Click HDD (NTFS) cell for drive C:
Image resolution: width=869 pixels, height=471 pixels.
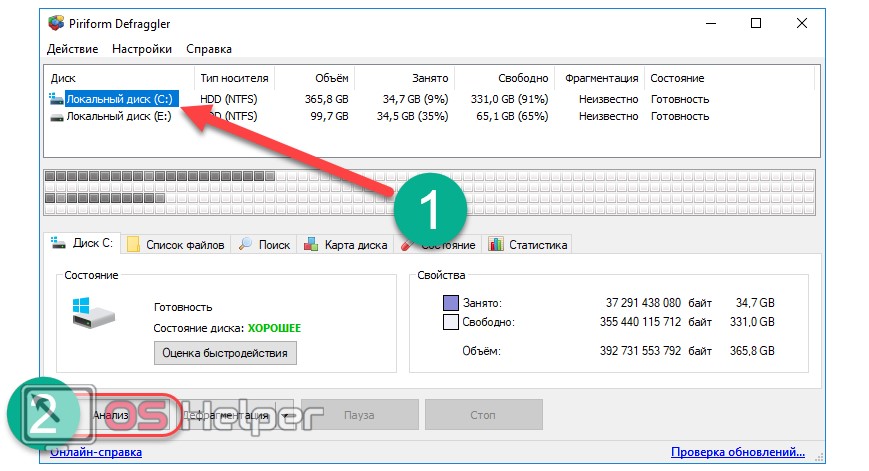(229, 99)
